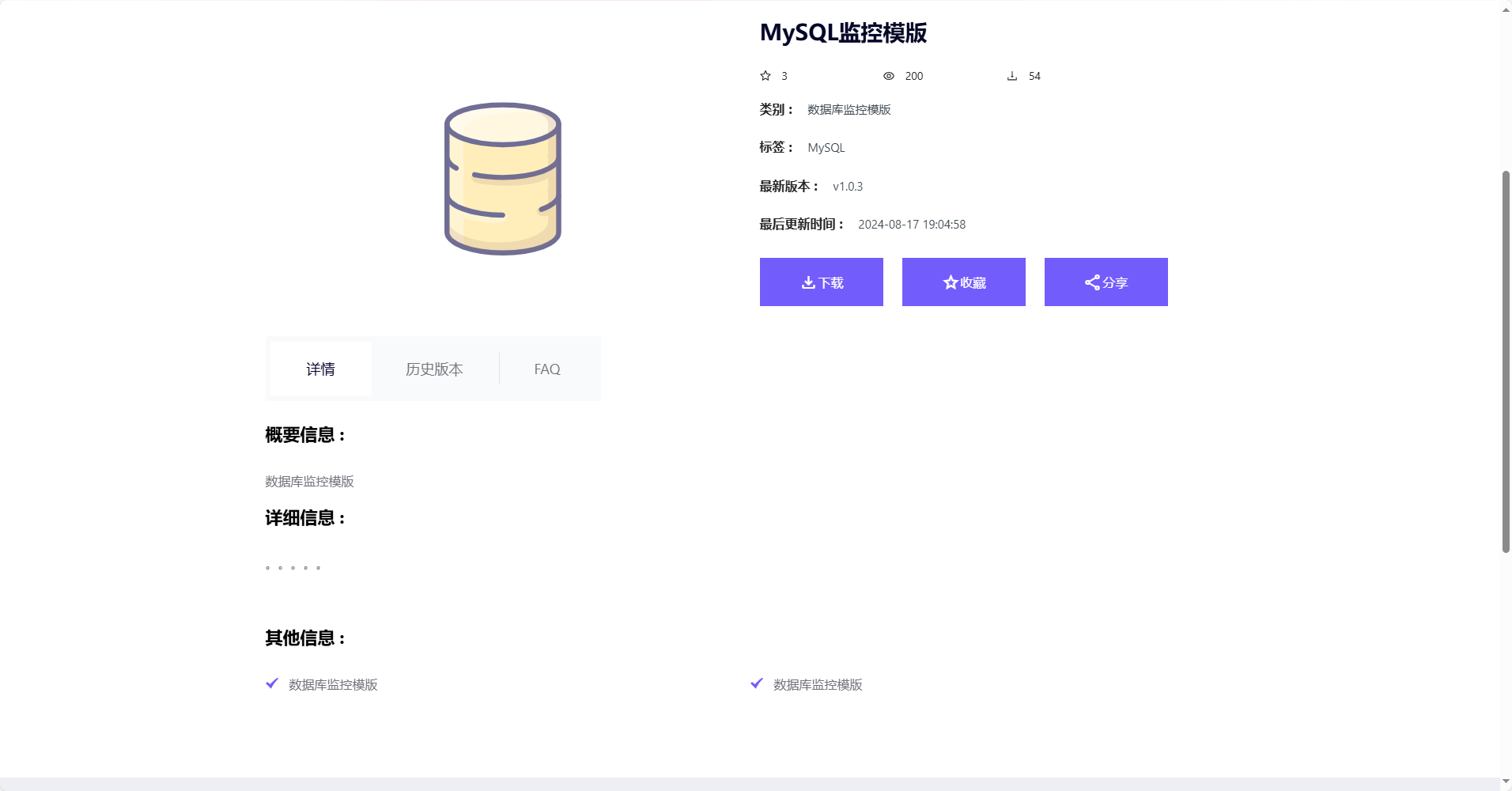The image size is (1512, 791).
Task: Click the 数据库监控模版 category value beside 类别
Action: tap(849, 110)
